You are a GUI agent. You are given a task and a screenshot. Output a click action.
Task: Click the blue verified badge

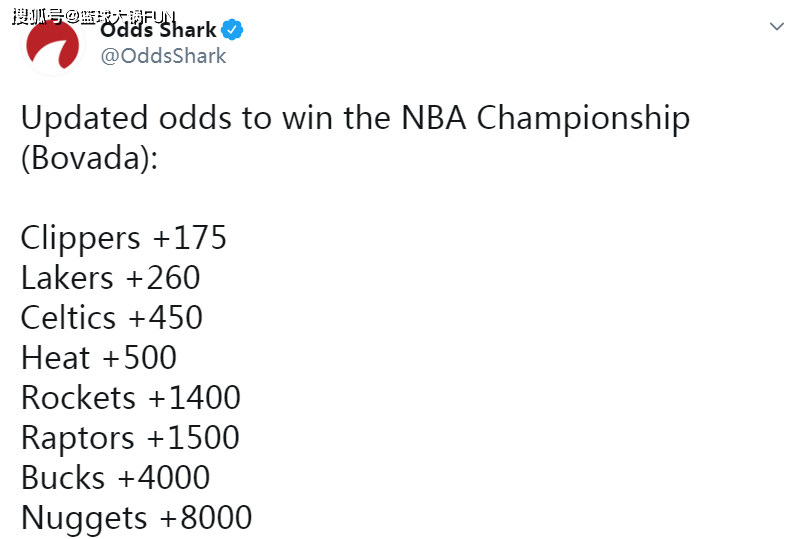(232, 29)
